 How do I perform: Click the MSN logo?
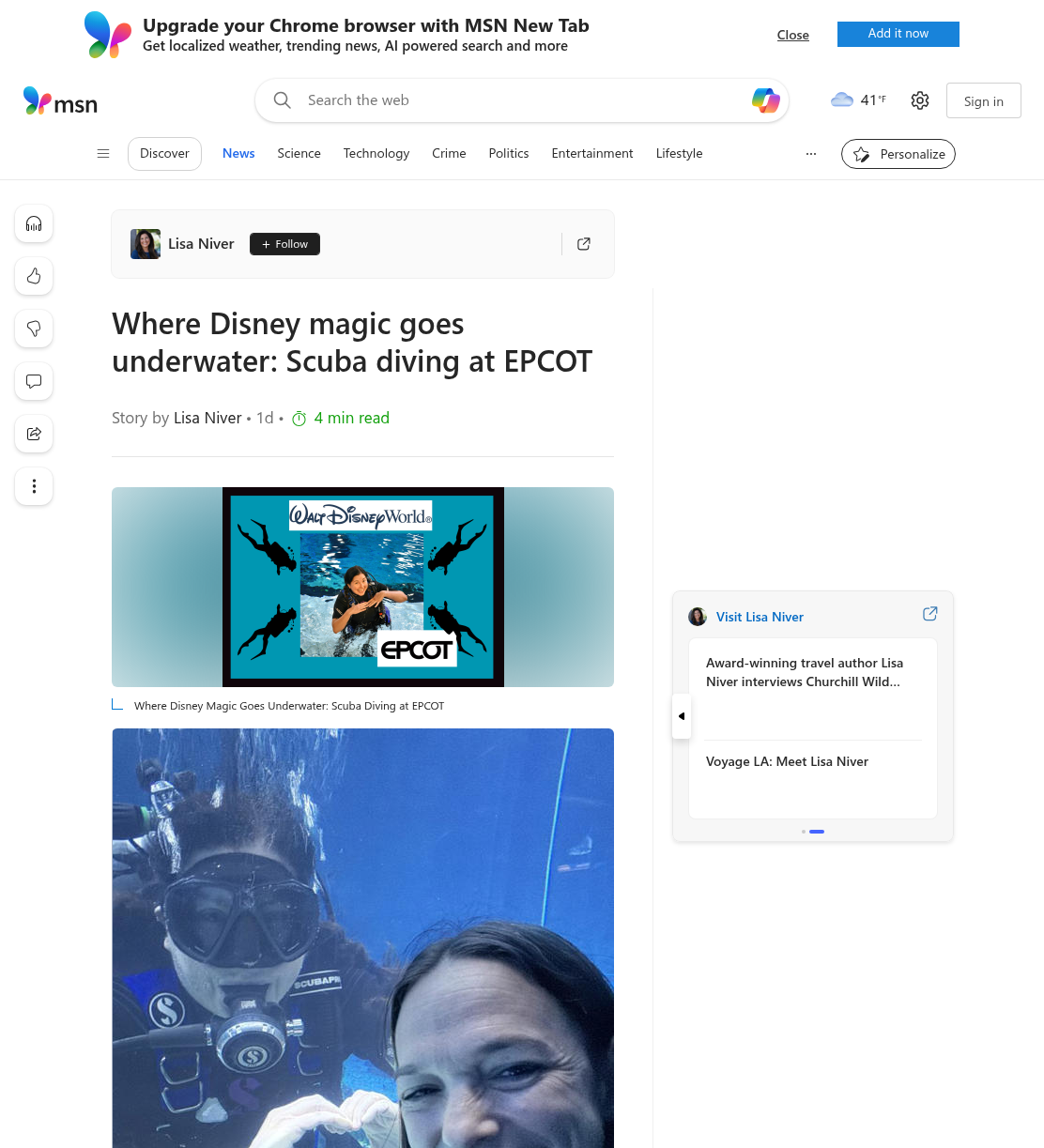click(60, 101)
